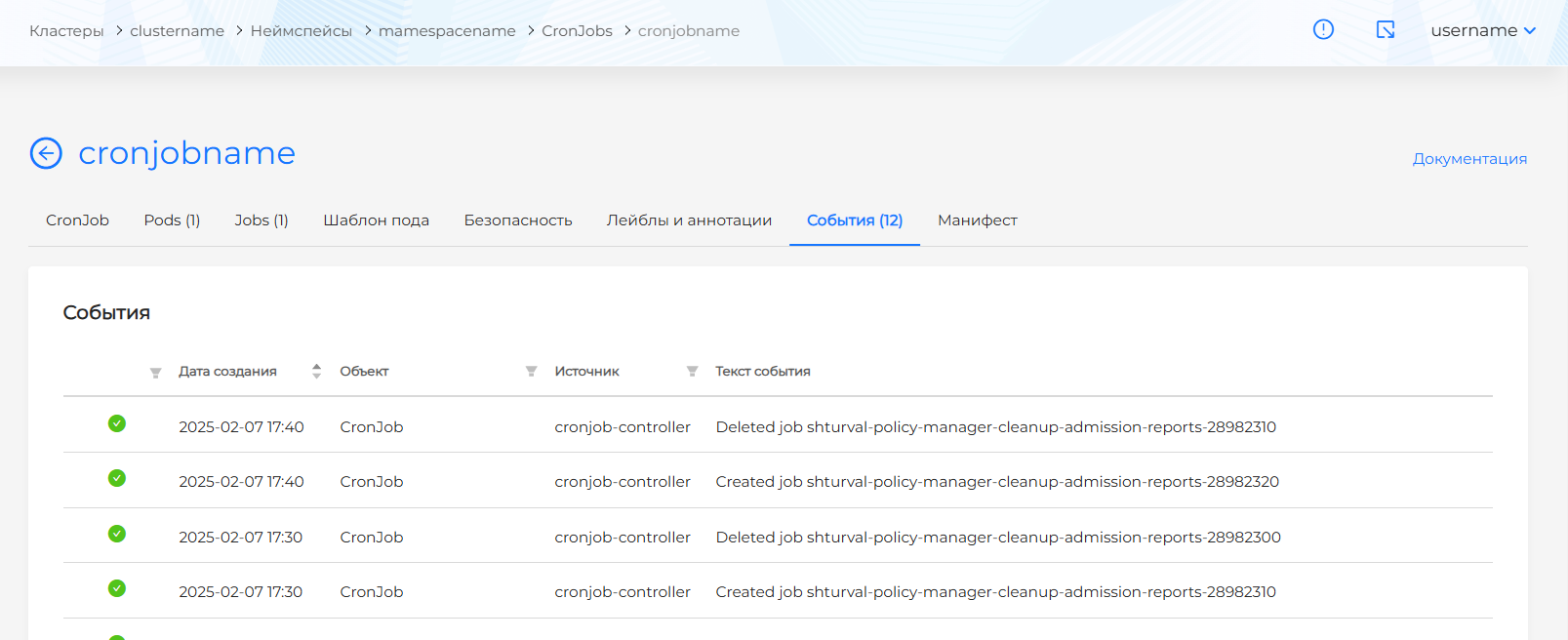Go to the Манифест tab
Image resolution: width=1568 pixels, height=640 pixels.
[977, 220]
